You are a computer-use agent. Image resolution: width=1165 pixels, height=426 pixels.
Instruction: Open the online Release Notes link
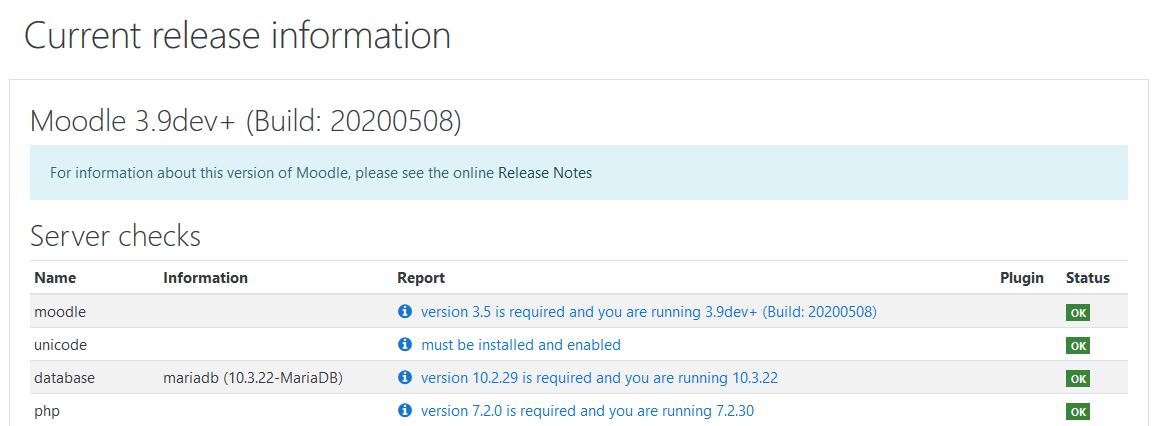pyautogui.click(x=545, y=173)
